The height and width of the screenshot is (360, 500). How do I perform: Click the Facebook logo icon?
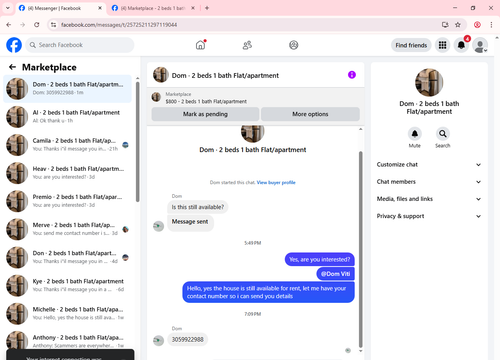(14, 45)
